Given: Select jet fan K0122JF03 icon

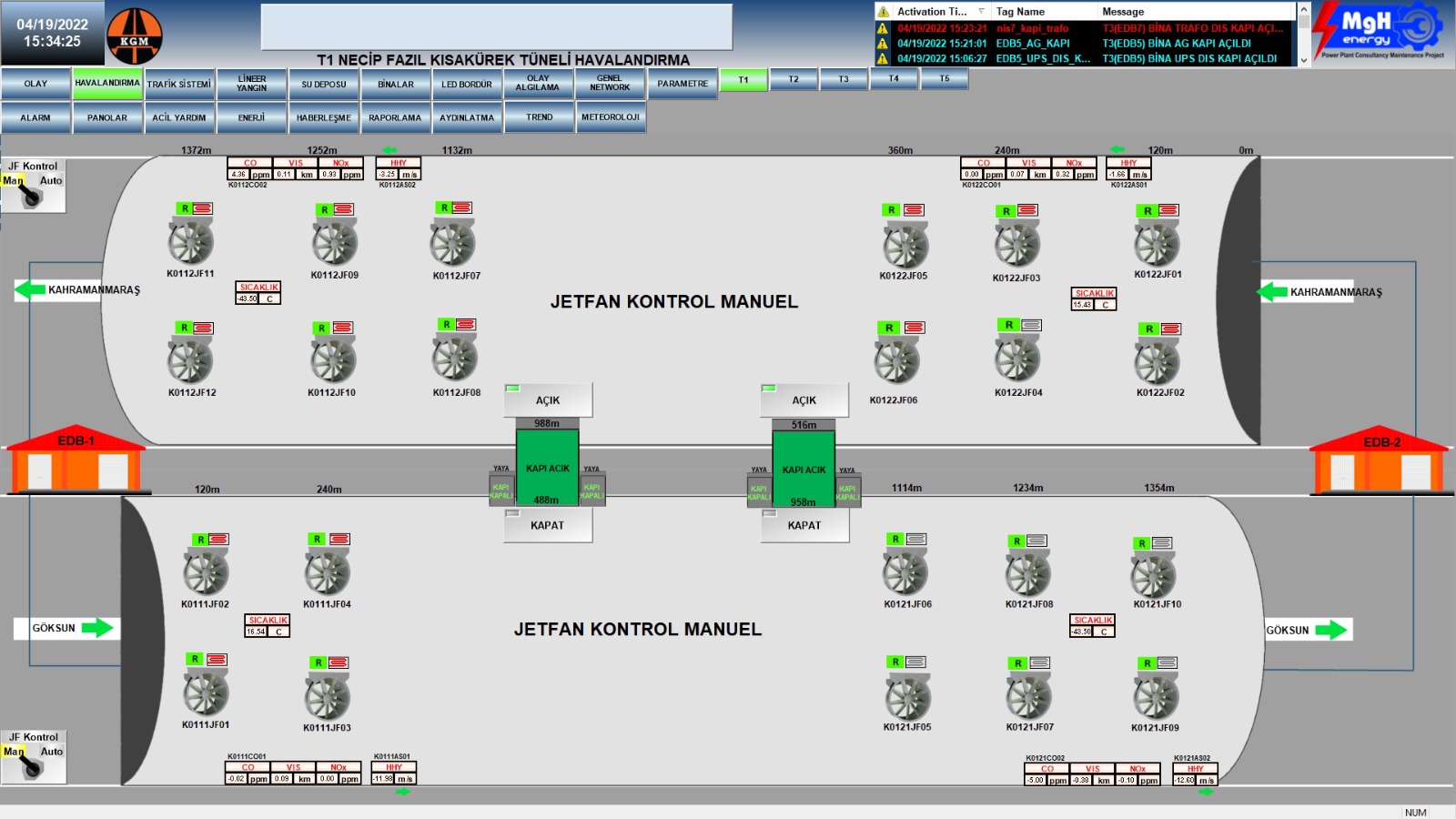Looking at the screenshot, I should coord(1016,245).
